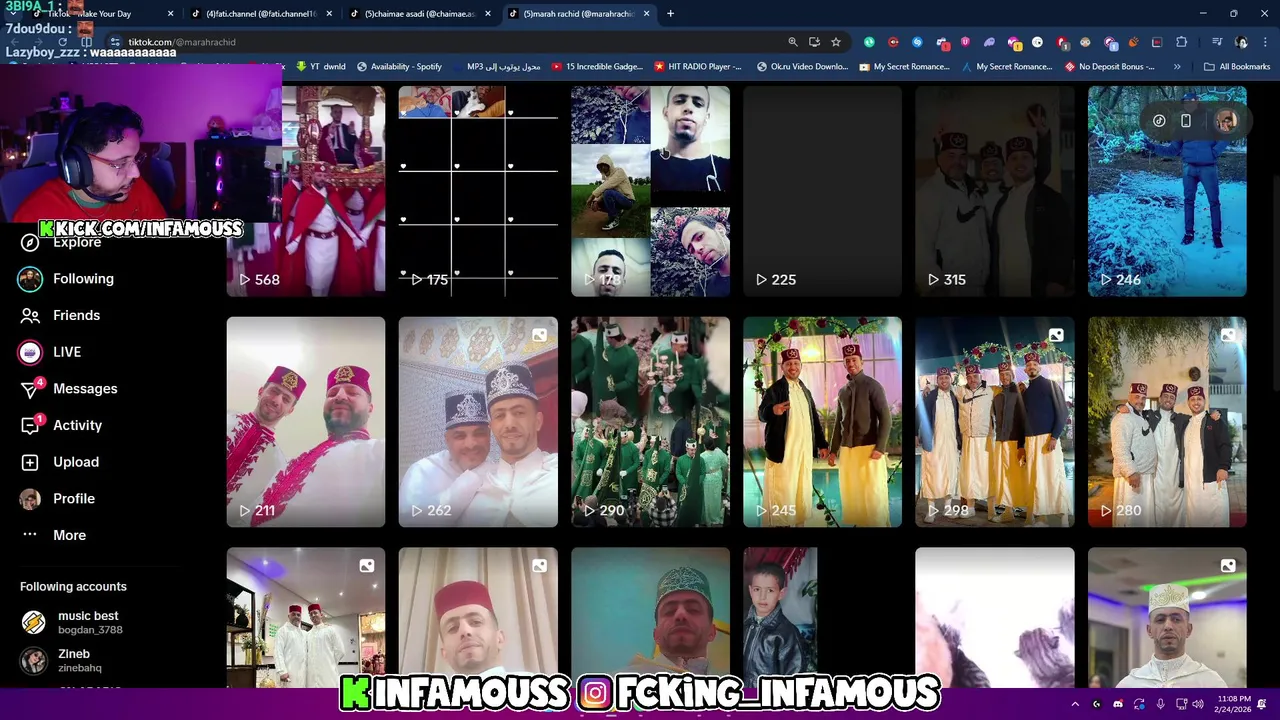Viewport: 1280px width, 720px height.
Task: Open the No Deposit Bonus bookmark
Action: click(x=1110, y=66)
